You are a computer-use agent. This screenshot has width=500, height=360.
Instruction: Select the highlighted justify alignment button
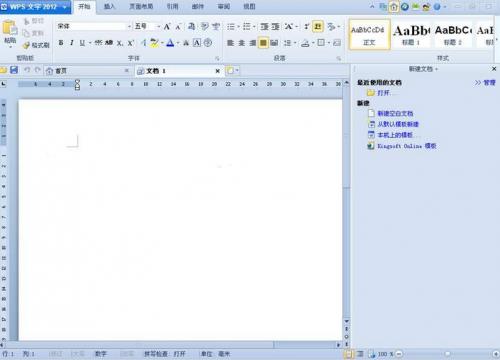click(x=263, y=43)
